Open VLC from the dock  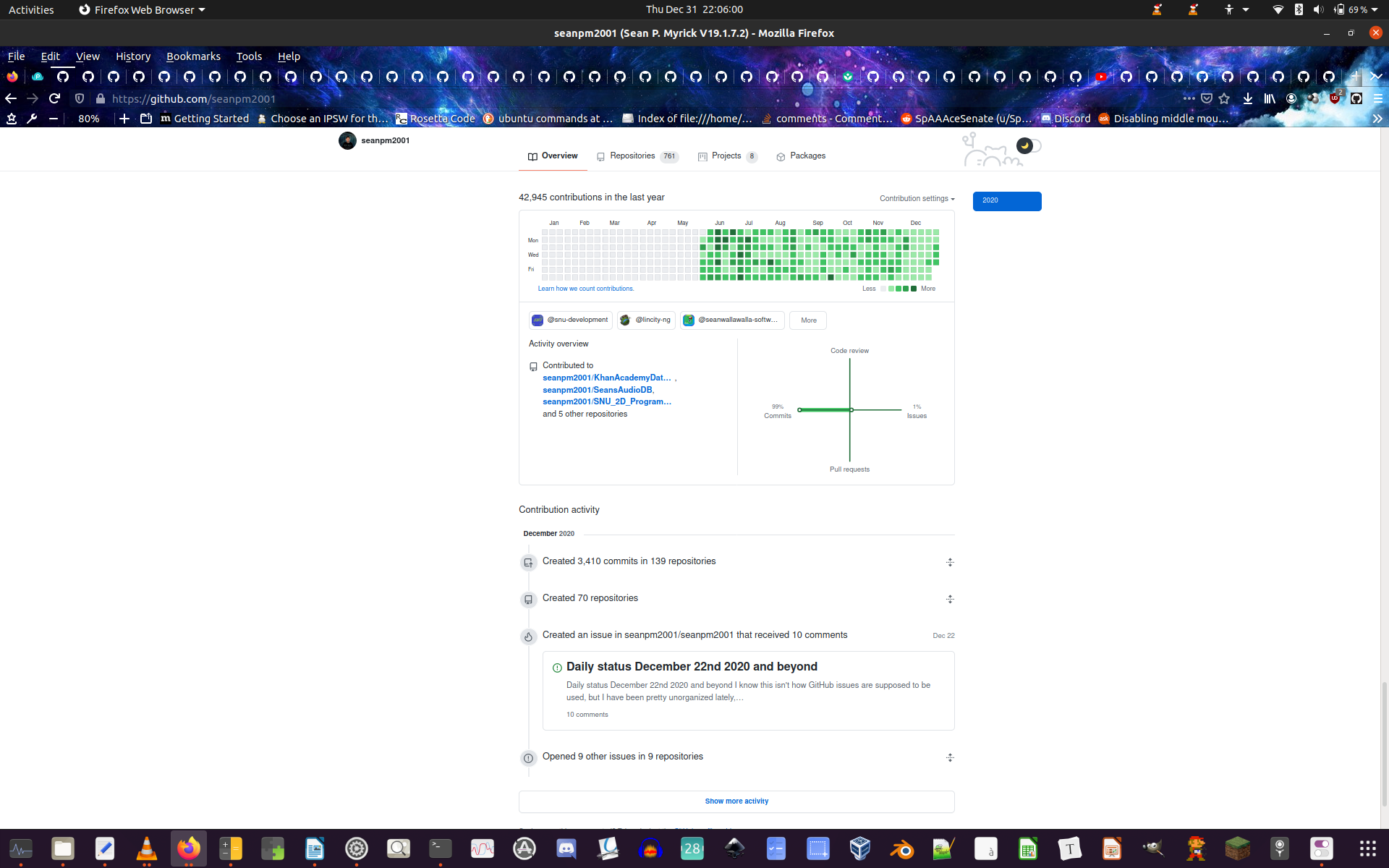tap(147, 848)
